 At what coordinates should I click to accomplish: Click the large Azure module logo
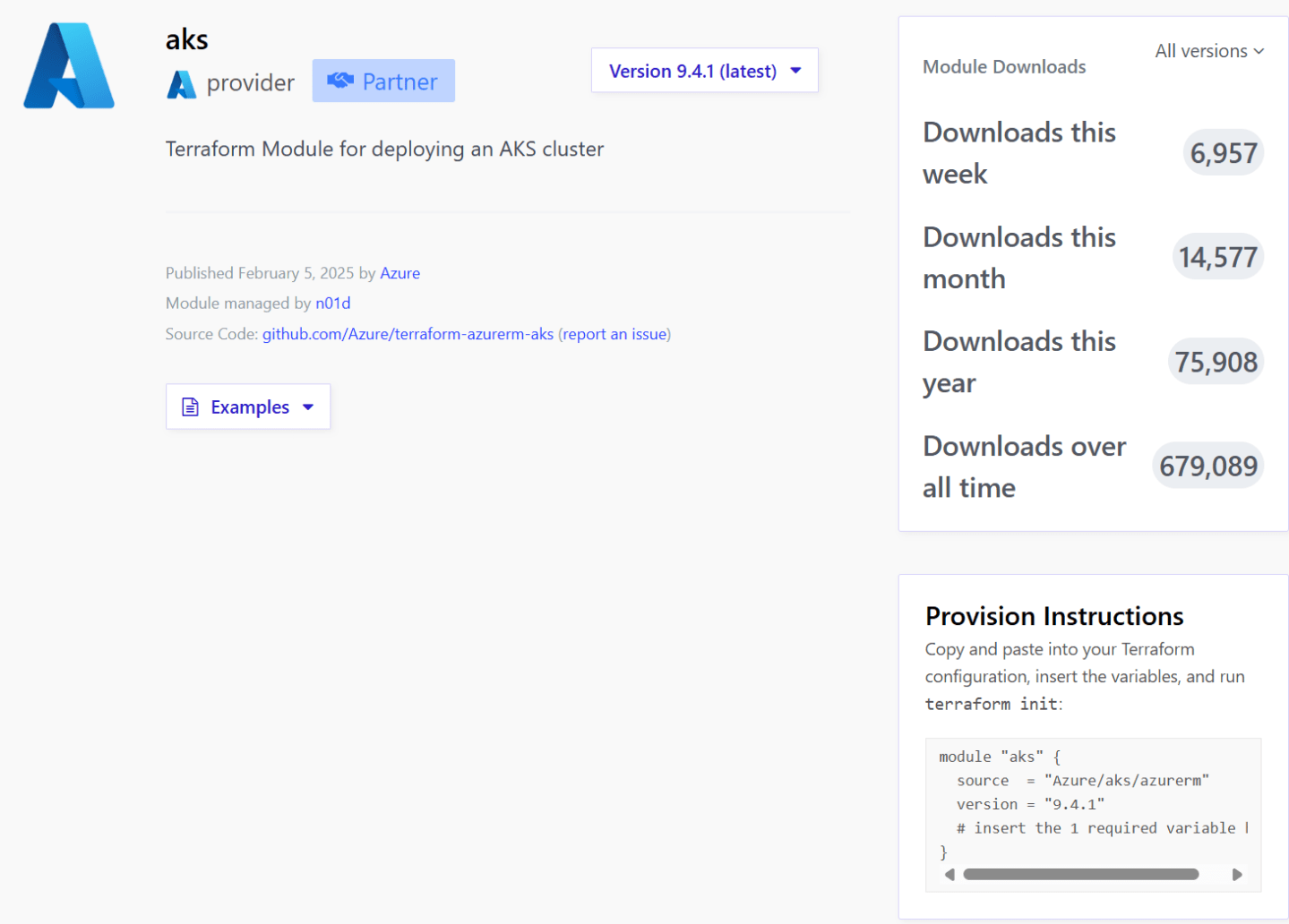pyautogui.click(x=69, y=65)
